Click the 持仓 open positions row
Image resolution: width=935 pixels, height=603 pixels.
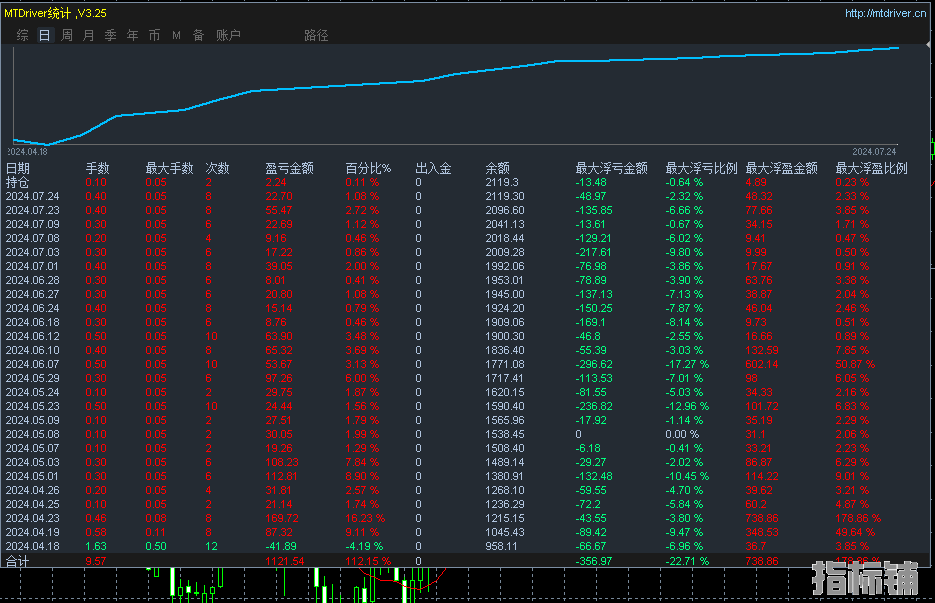(x=18, y=183)
